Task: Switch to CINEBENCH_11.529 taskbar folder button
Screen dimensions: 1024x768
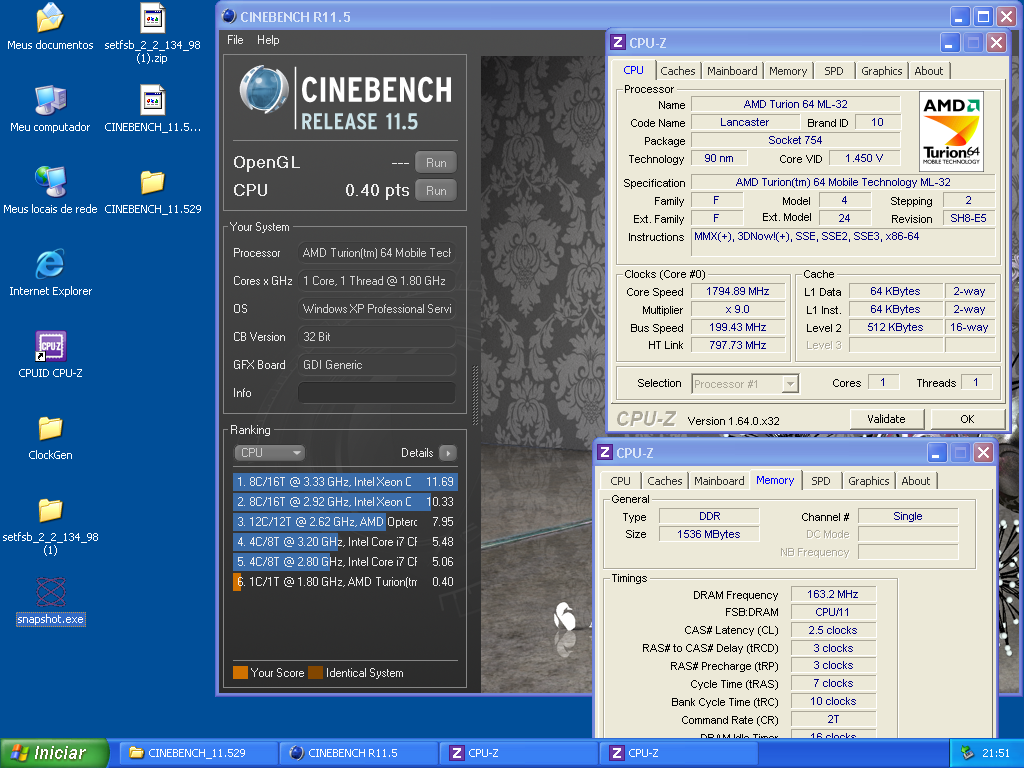Action: pyautogui.click(x=199, y=753)
